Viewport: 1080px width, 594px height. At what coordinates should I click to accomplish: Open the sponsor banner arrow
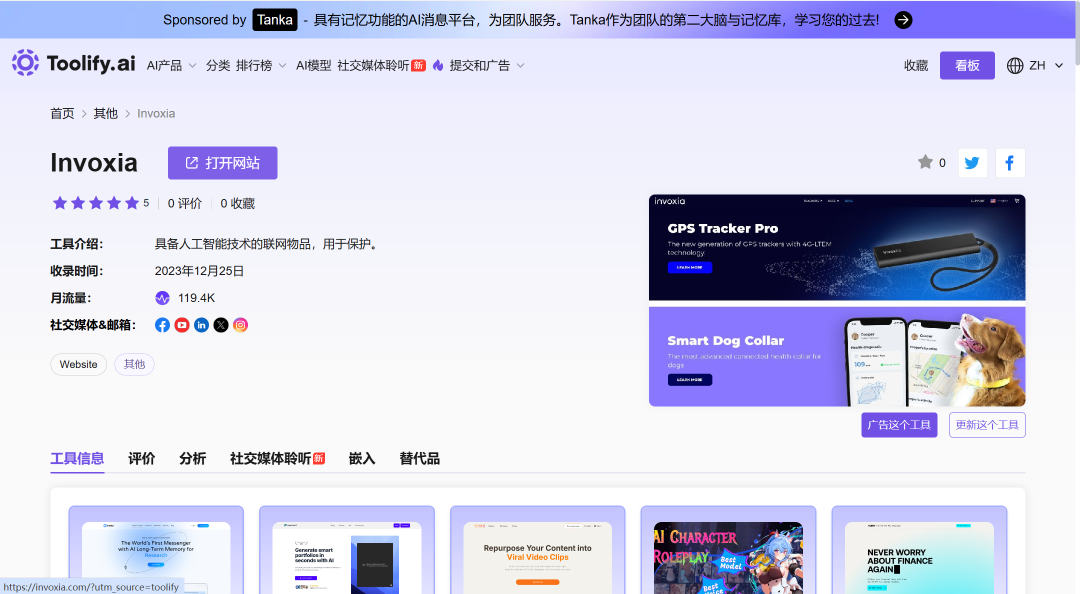point(903,20)
